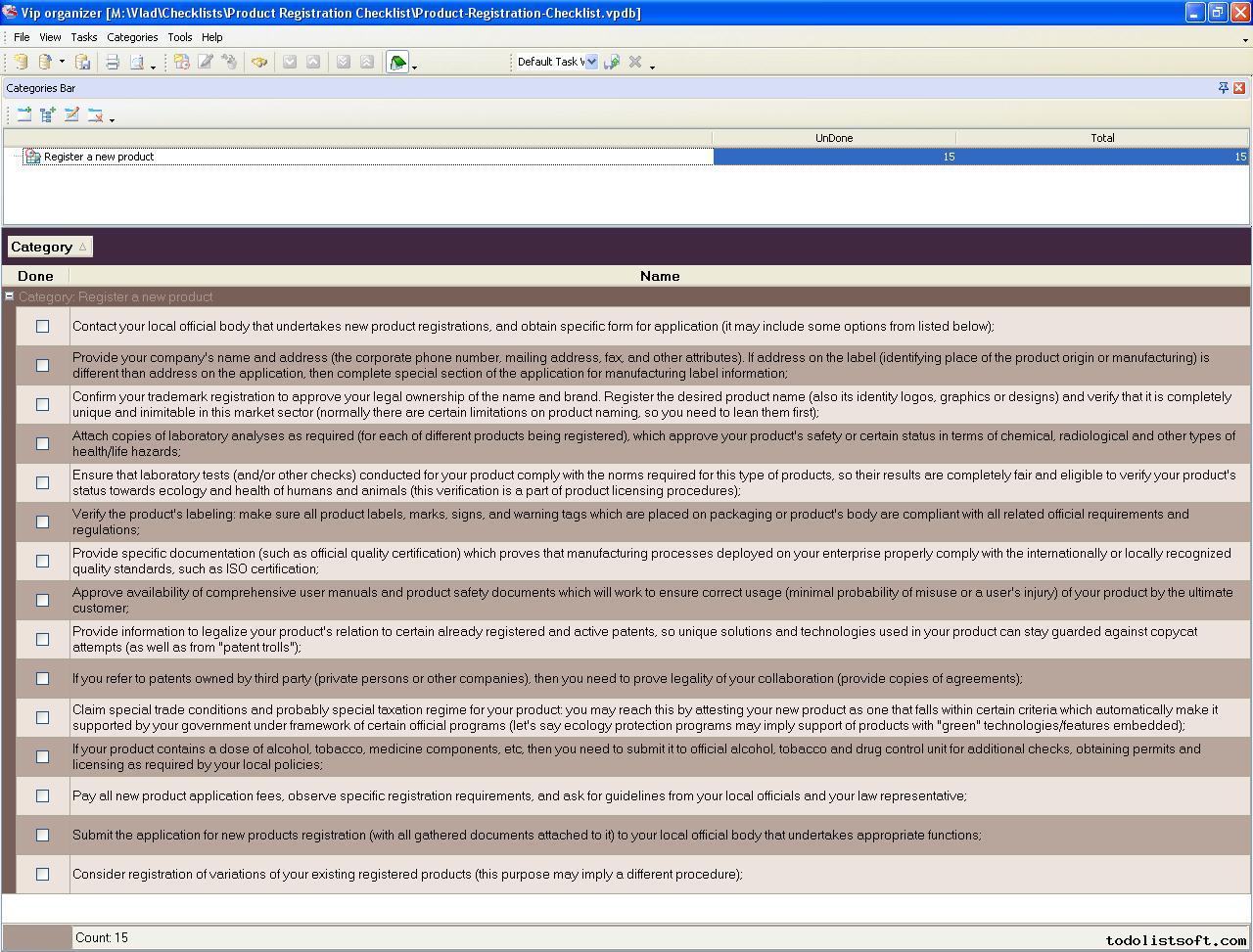Click the Add Category icon in Categories Bar
The image size is (1253, 952).
coord(24,115)
